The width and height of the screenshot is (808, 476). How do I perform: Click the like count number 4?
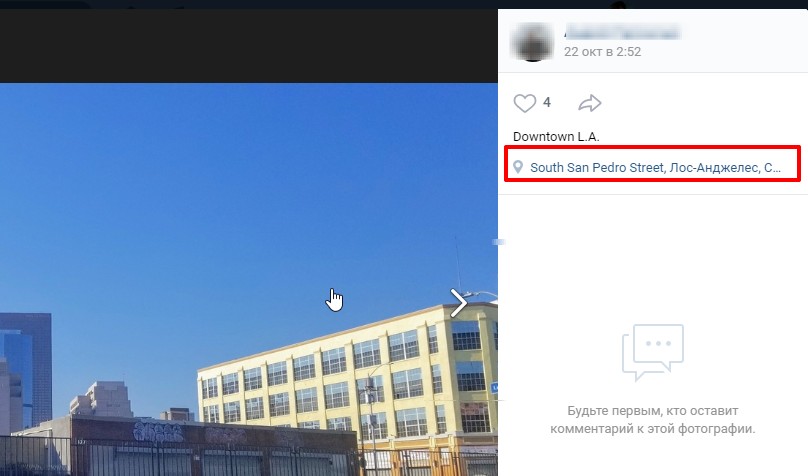click(x=547, y=103)
